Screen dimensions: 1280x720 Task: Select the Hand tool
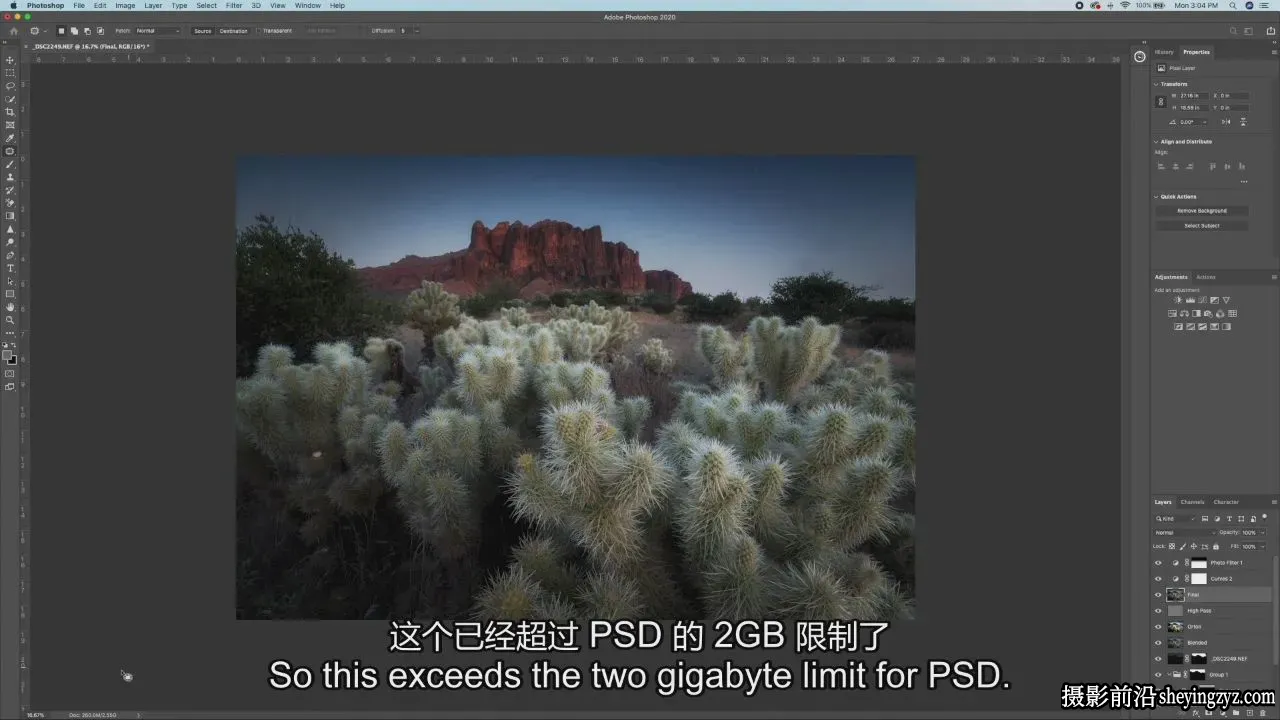pyautogui.click(x=10, y=307)
